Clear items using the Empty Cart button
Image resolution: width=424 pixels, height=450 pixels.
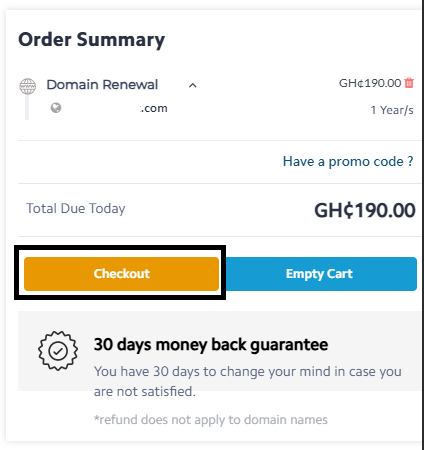319,274
